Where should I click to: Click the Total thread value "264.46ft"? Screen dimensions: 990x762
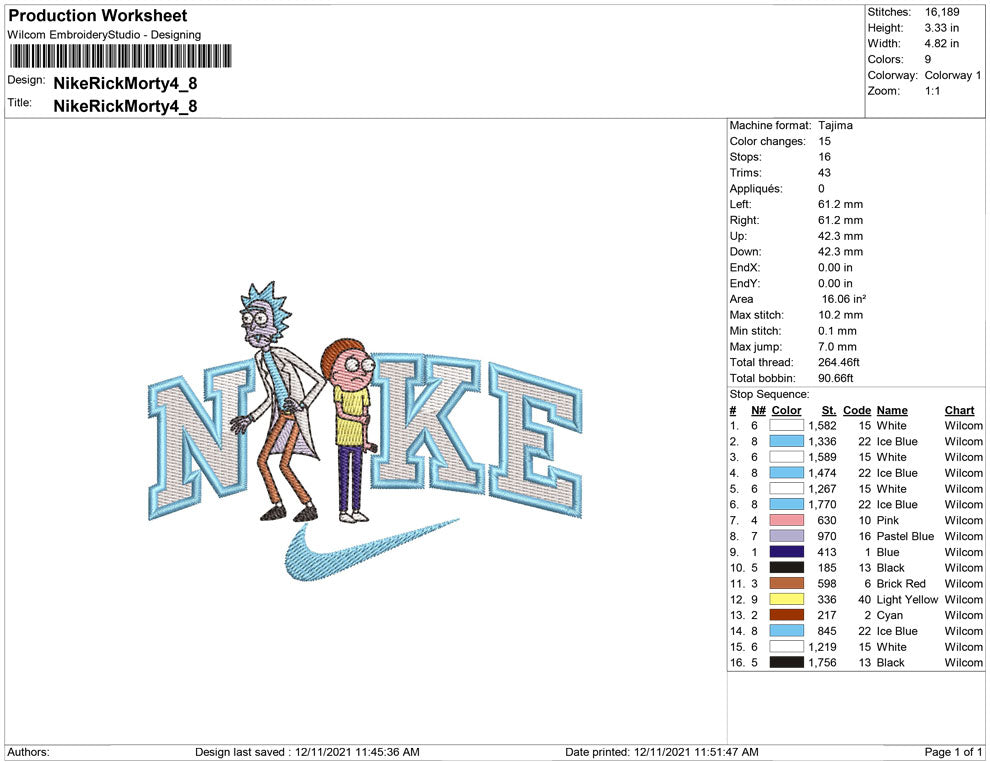point(838,362)
